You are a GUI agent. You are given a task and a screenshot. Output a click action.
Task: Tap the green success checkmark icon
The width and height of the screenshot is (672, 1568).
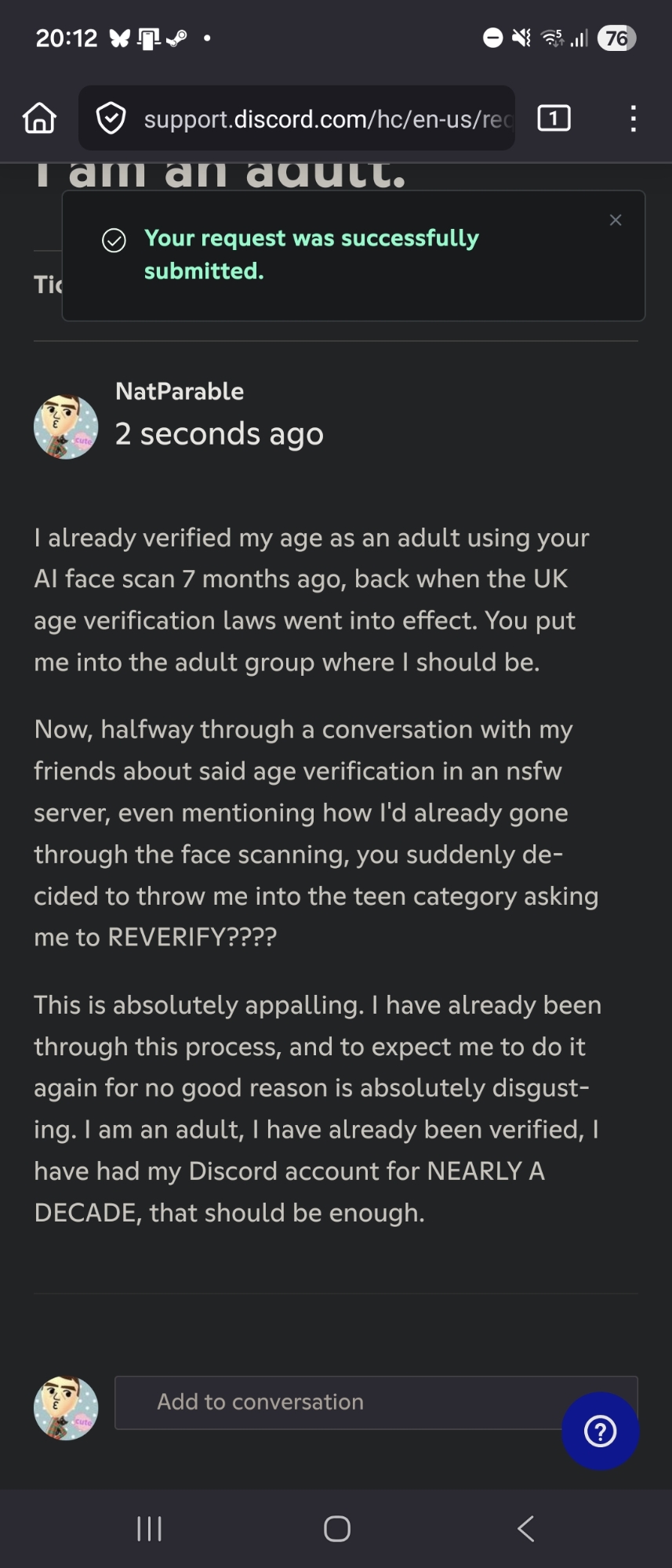[x=114, y=241]
